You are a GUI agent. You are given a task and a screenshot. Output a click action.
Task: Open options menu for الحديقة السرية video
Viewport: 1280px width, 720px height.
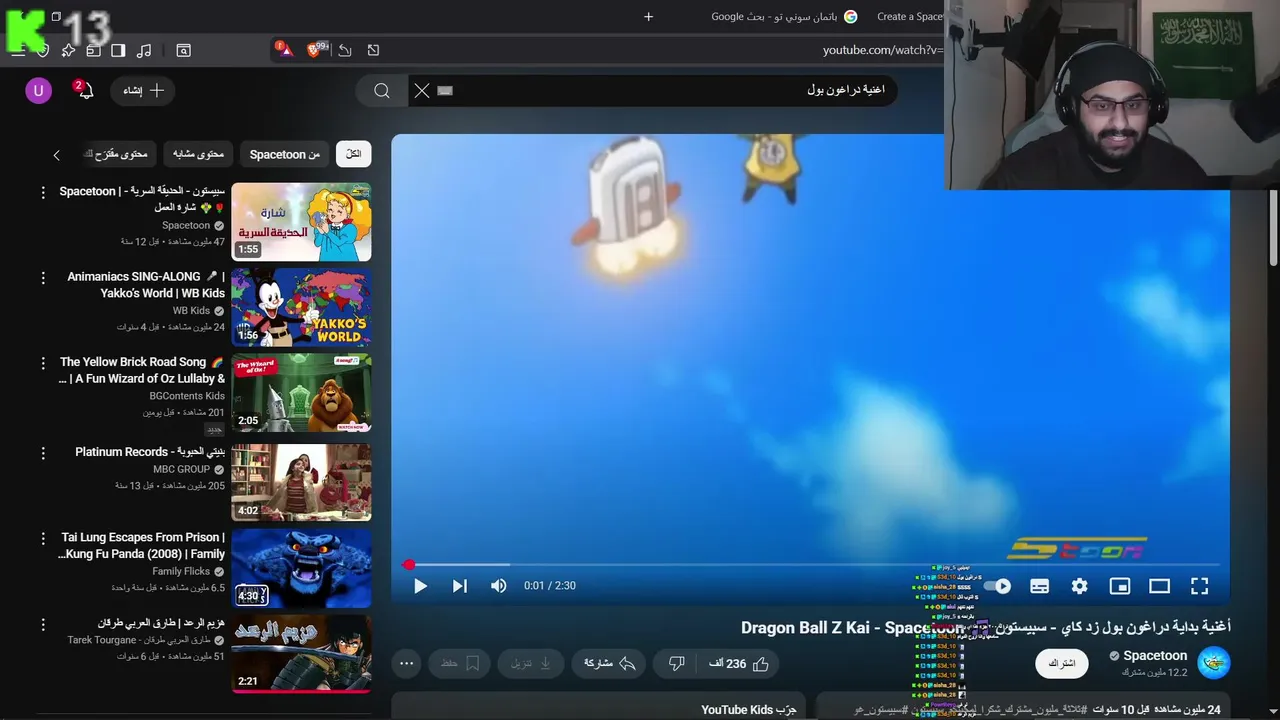coord(43,192)
